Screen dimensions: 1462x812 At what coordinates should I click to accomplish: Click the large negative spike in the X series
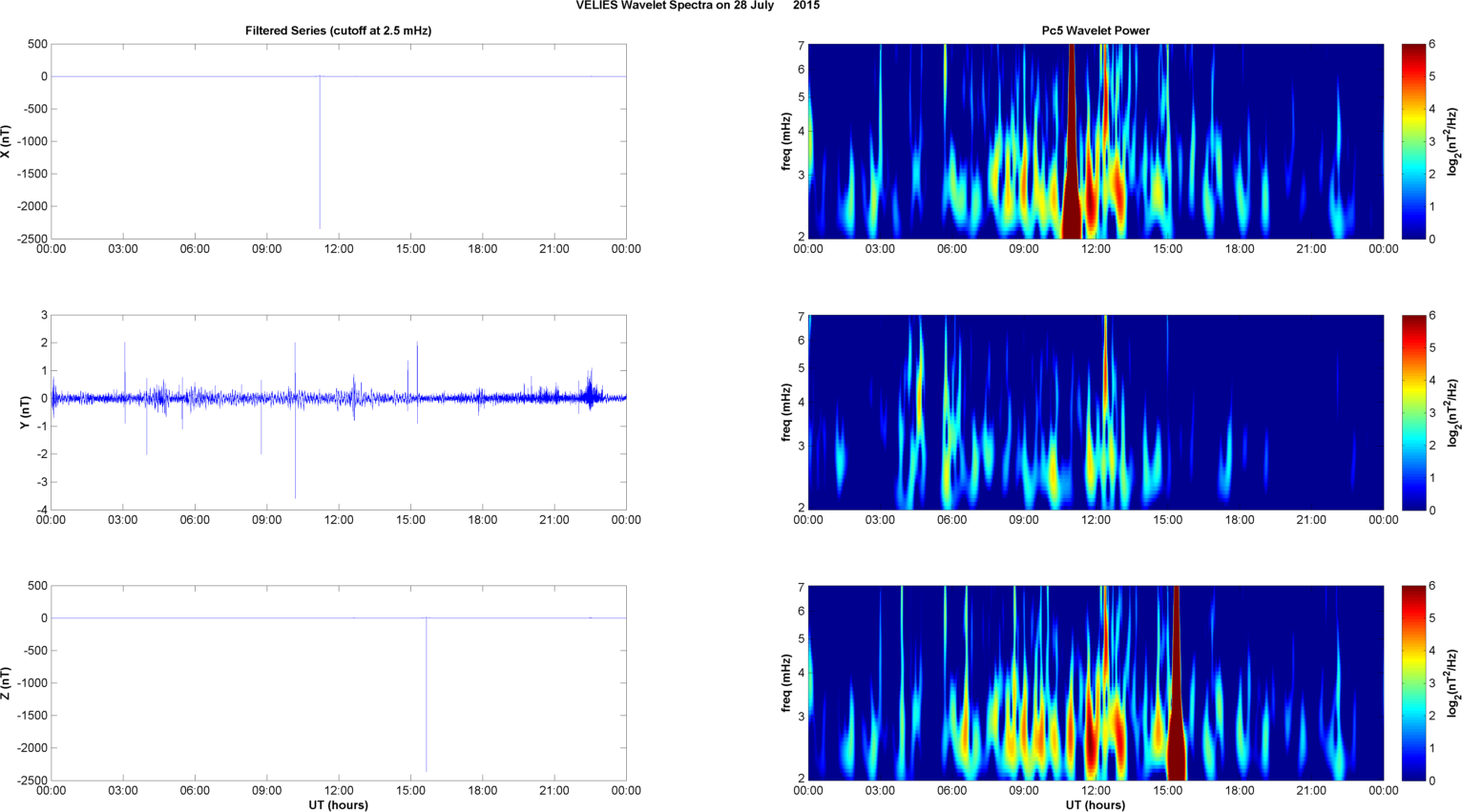tap(320, 153)
